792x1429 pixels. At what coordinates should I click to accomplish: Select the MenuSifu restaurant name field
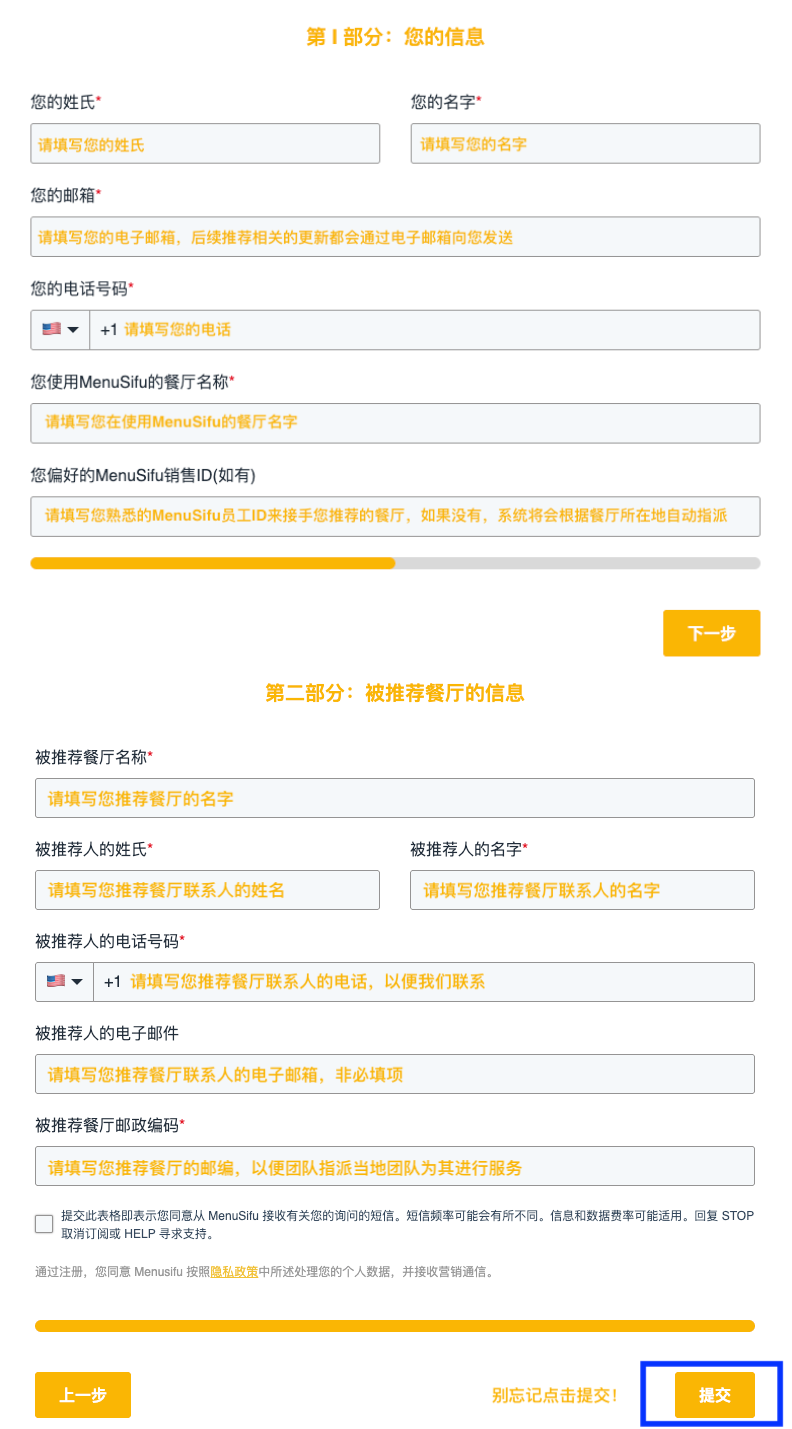tap(395, 422)
